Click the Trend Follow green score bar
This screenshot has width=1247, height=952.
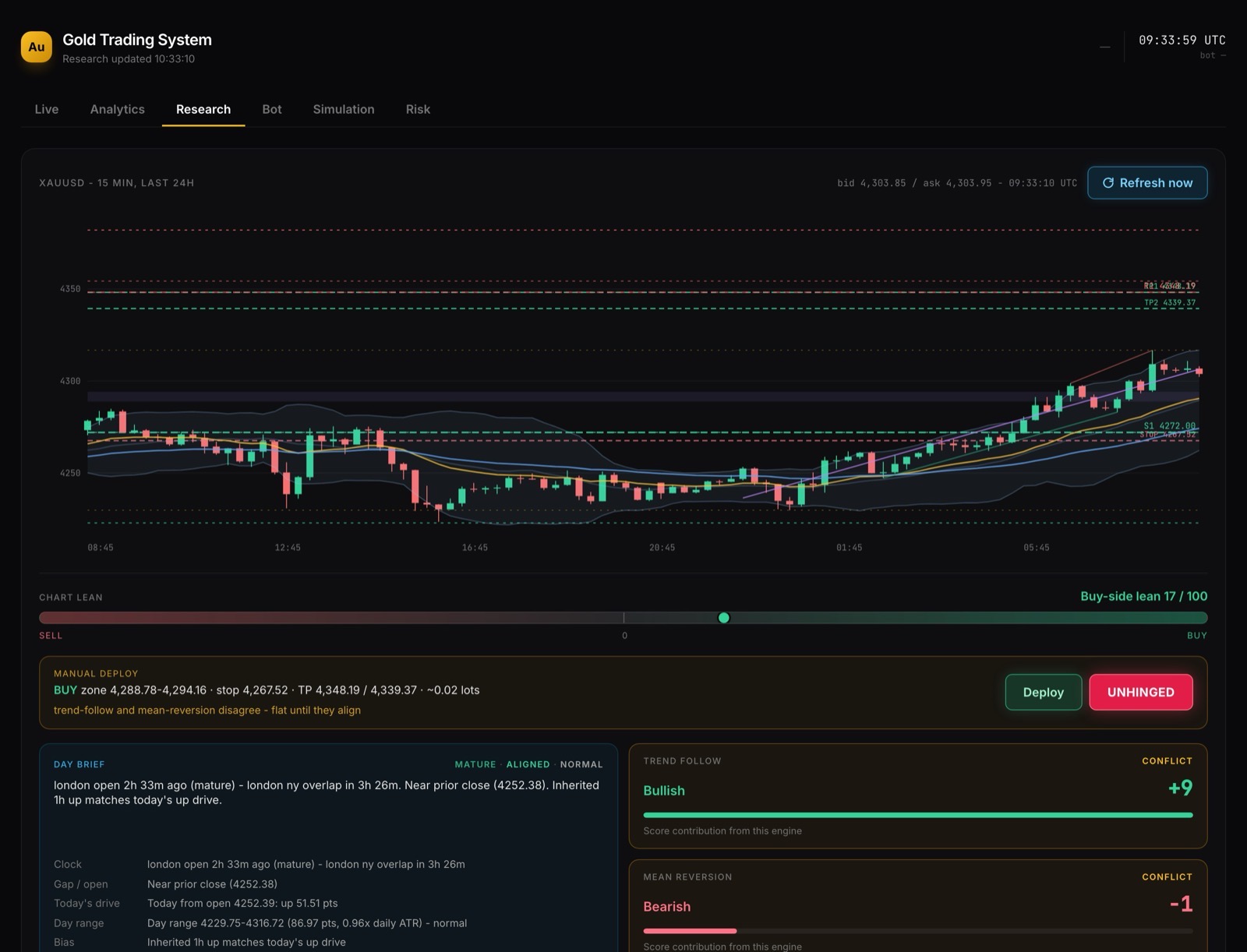(x=918, y=815)
